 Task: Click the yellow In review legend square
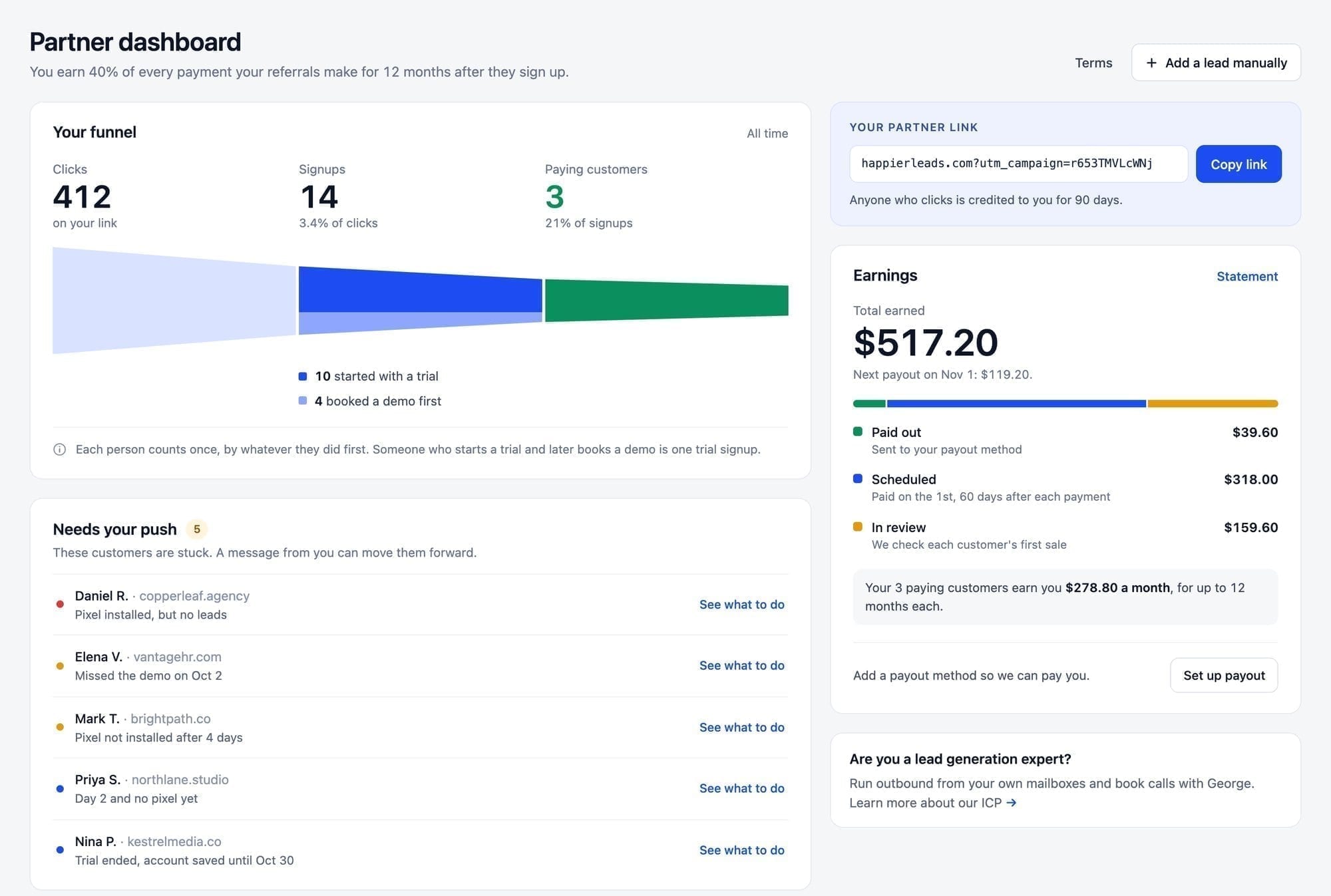point(858,527)
